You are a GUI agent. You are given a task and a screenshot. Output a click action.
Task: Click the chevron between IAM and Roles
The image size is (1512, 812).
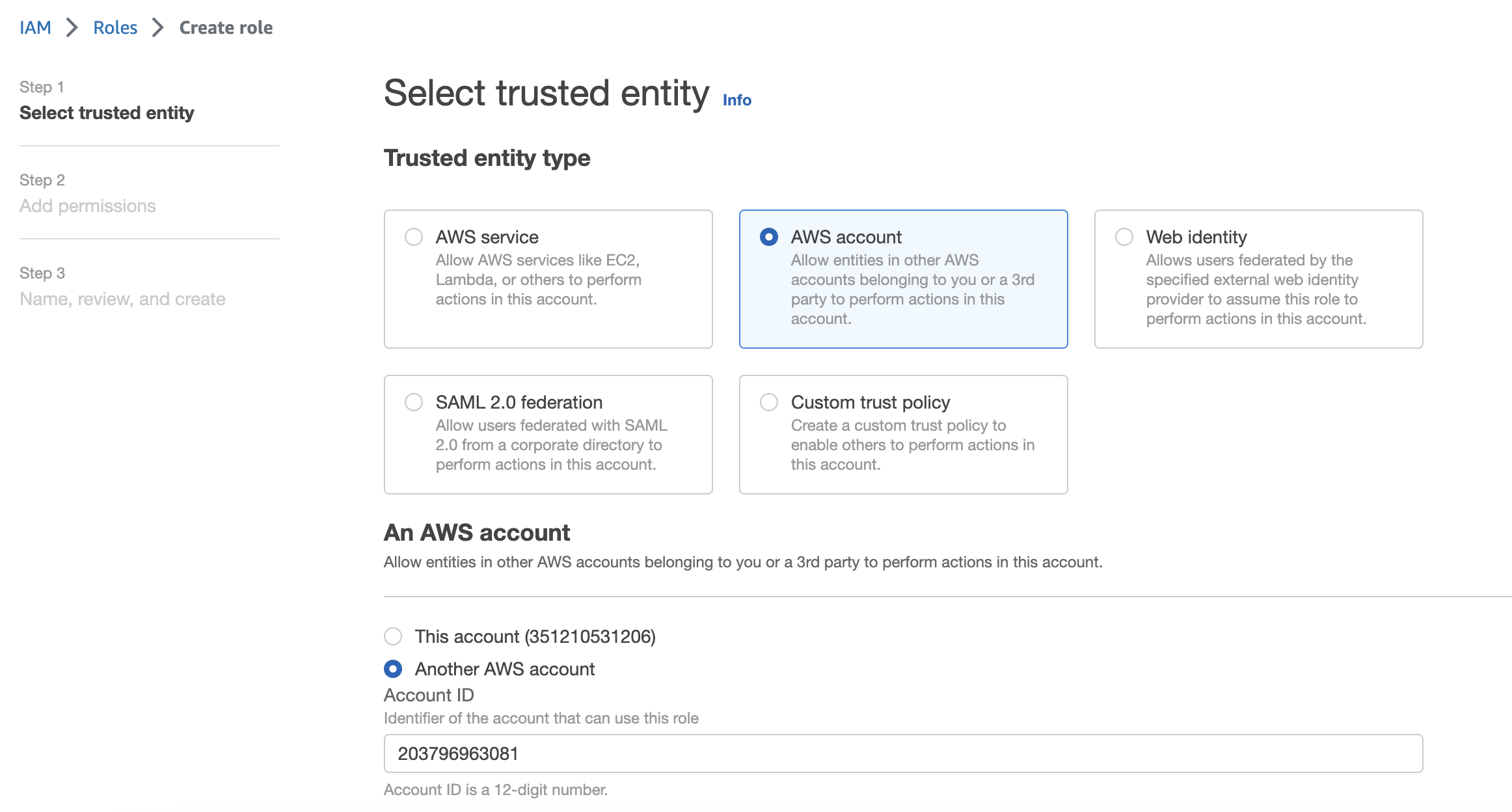coord(72,27)
